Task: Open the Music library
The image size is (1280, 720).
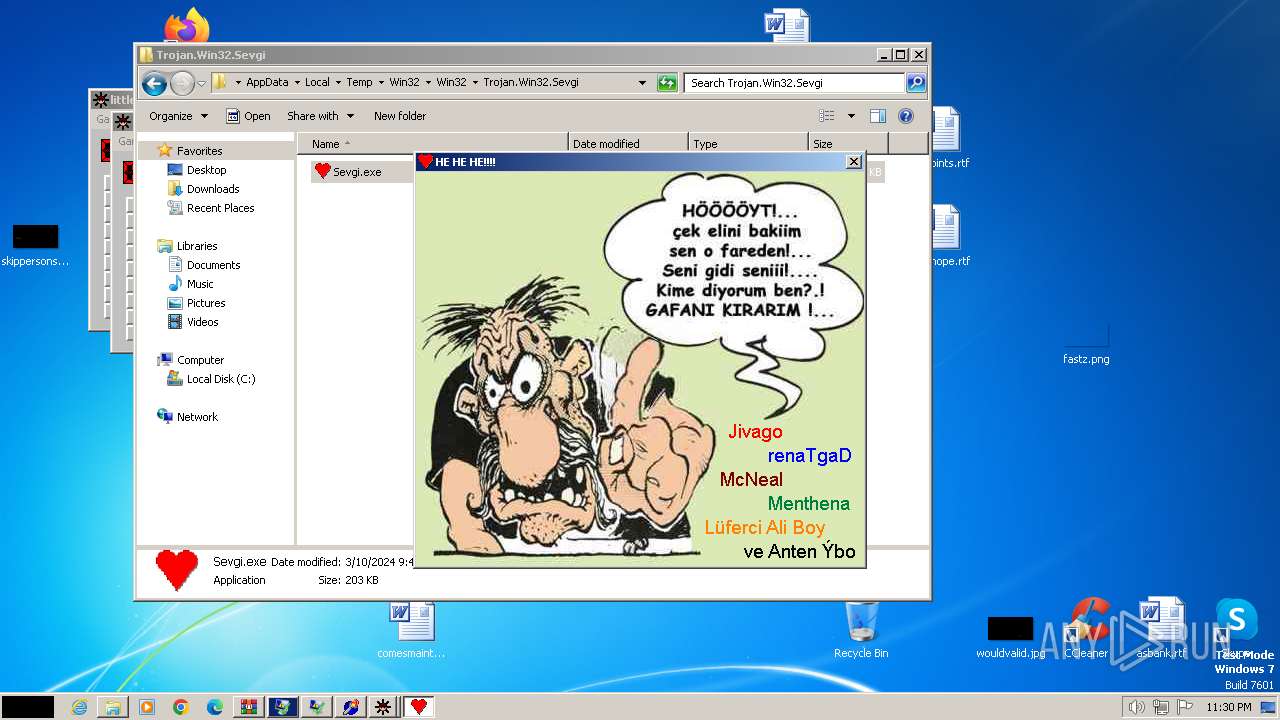Action: coord(200,284)
